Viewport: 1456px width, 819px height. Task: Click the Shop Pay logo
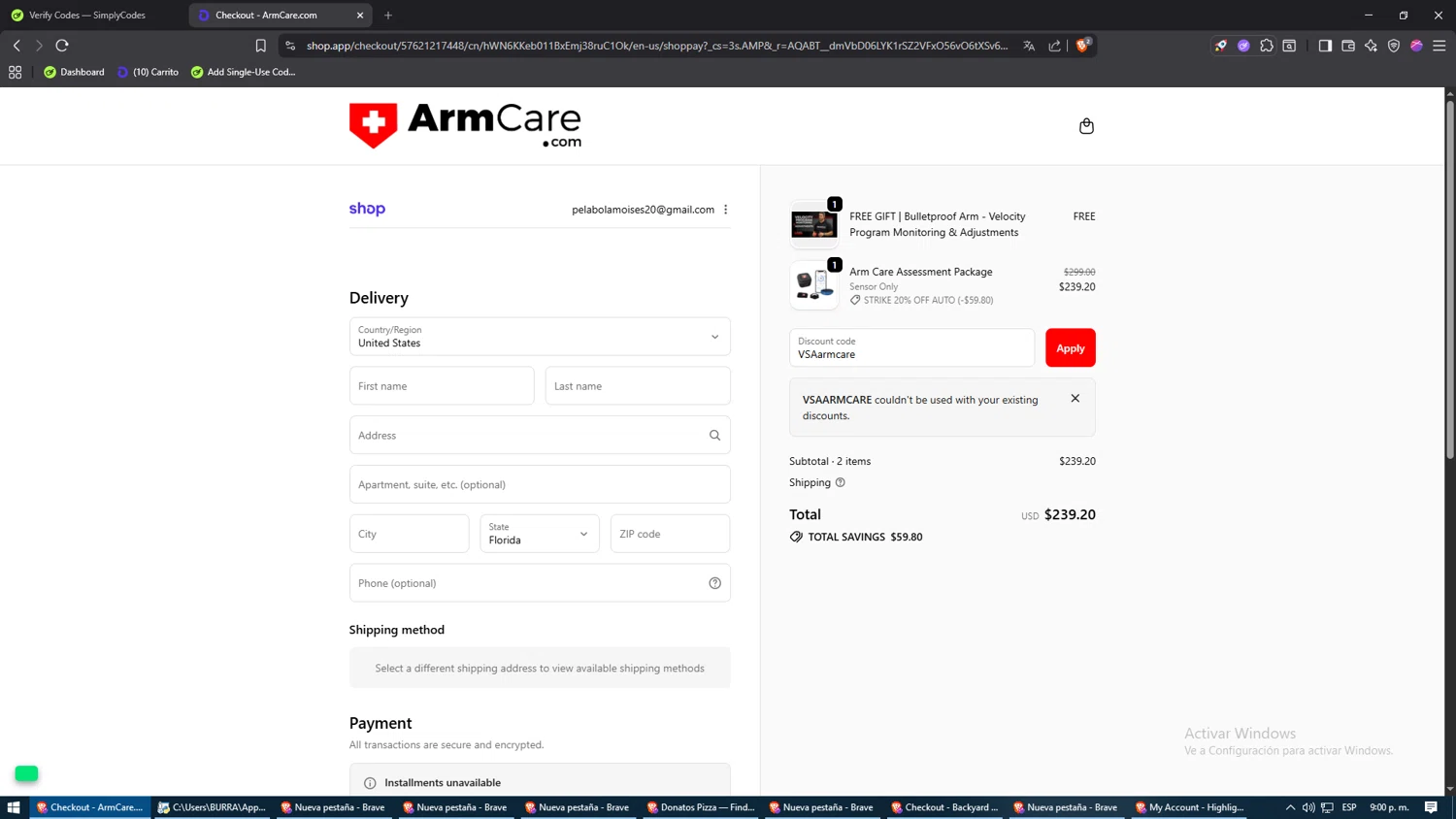click(x=367, y=209)
